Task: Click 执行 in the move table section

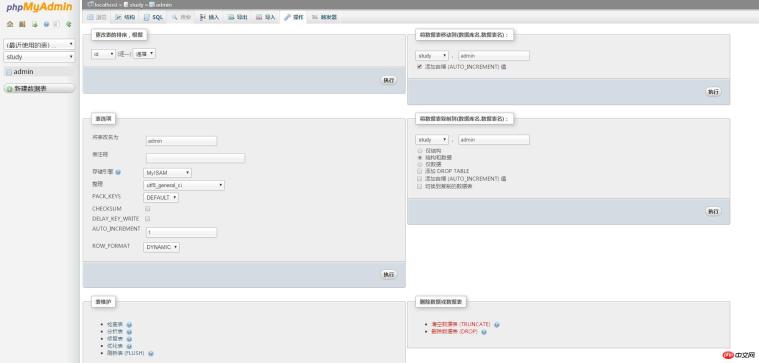Action: click(x=713, y=92)
